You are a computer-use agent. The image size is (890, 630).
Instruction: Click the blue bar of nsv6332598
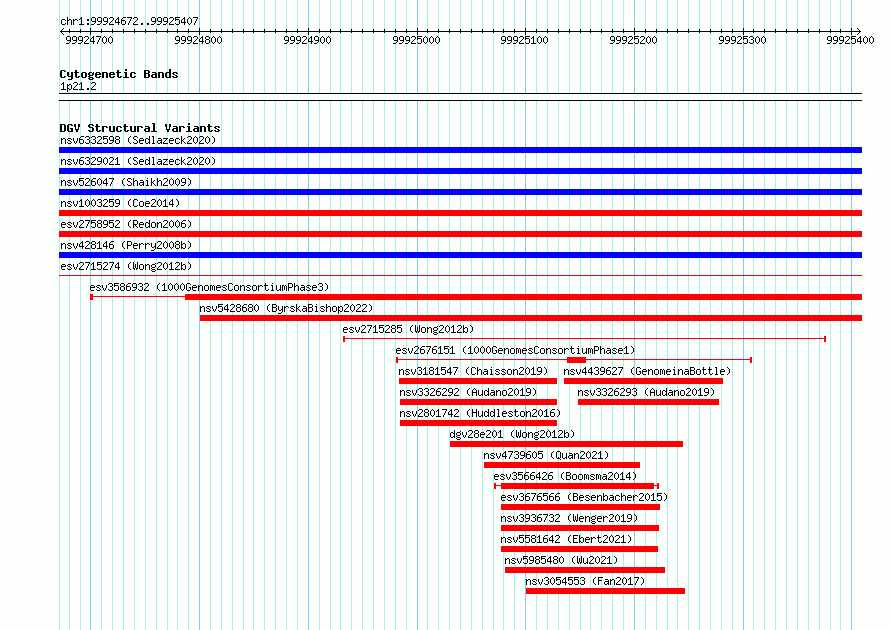[x=460, y=150]
